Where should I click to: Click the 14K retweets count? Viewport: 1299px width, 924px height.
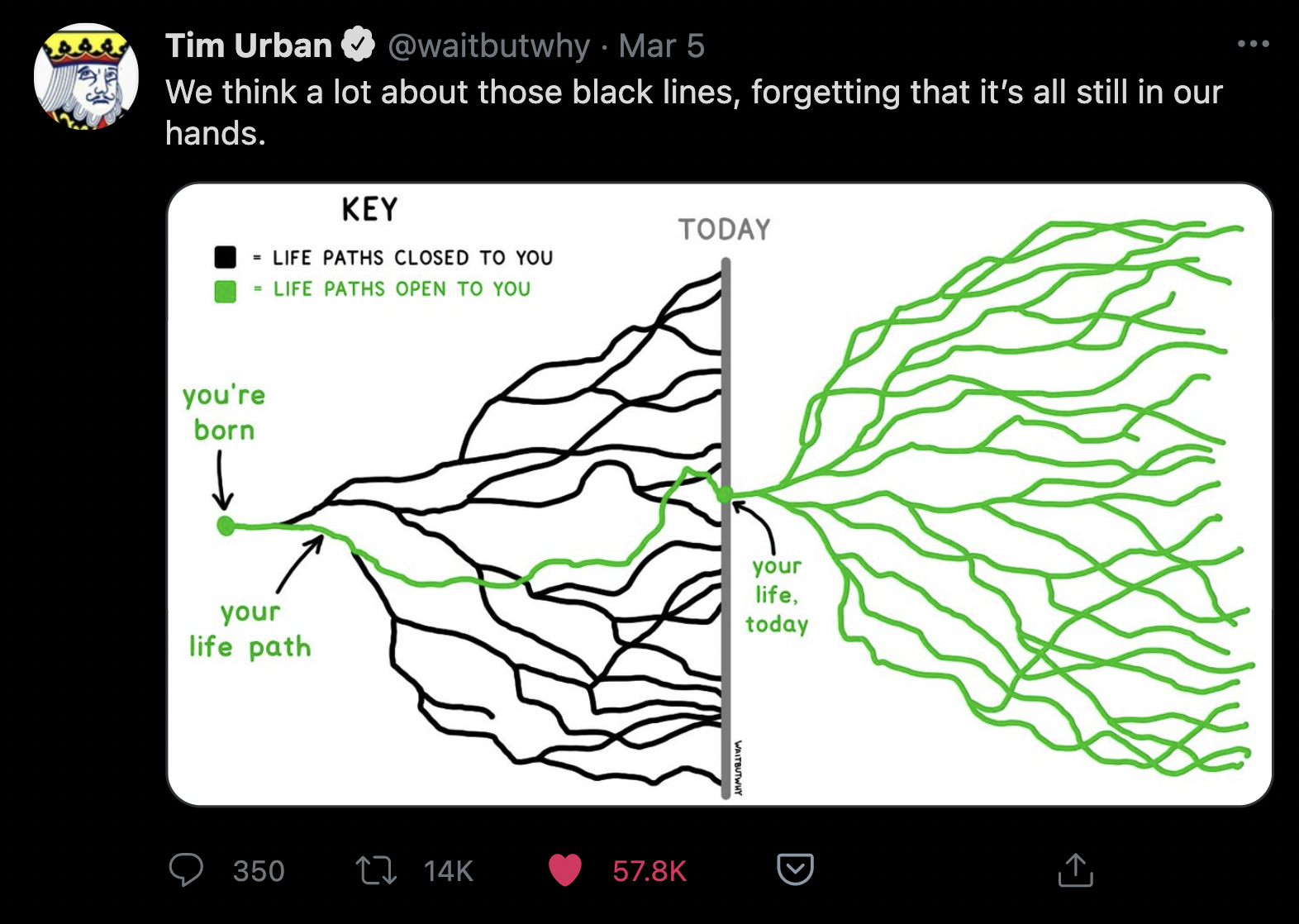coord(448,871)
